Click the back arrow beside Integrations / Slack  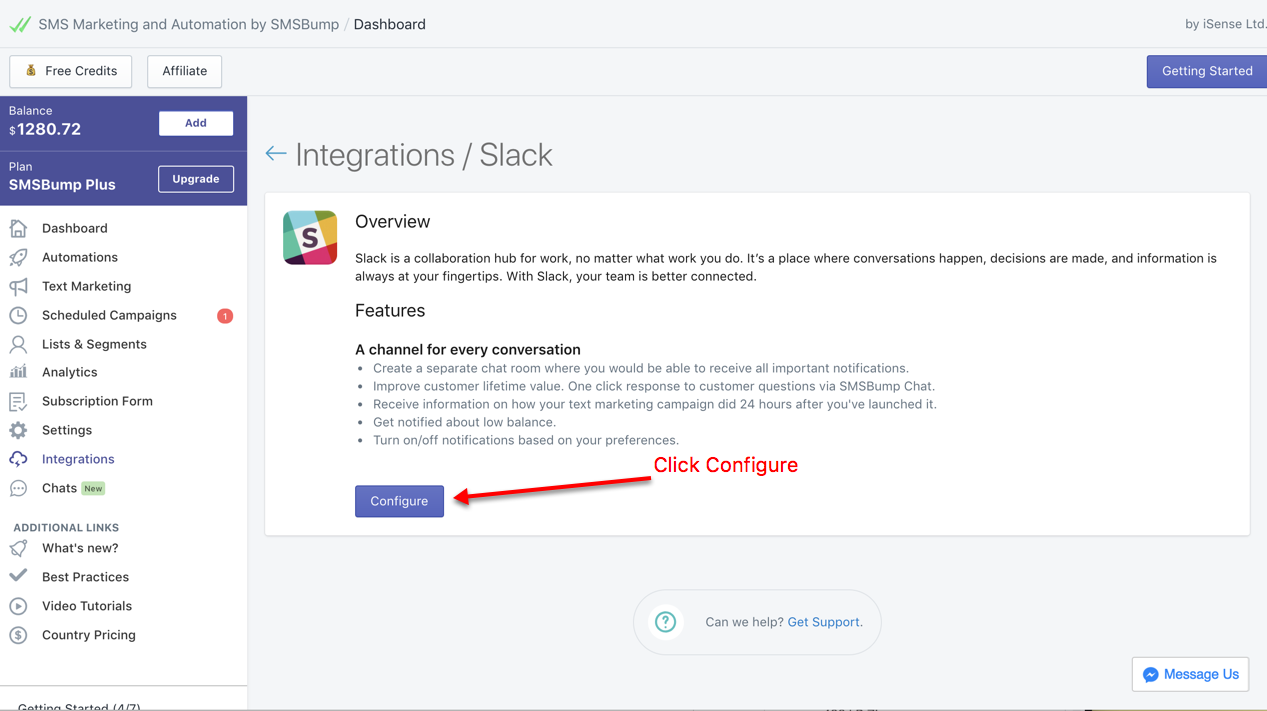click(x=276, y=154)
